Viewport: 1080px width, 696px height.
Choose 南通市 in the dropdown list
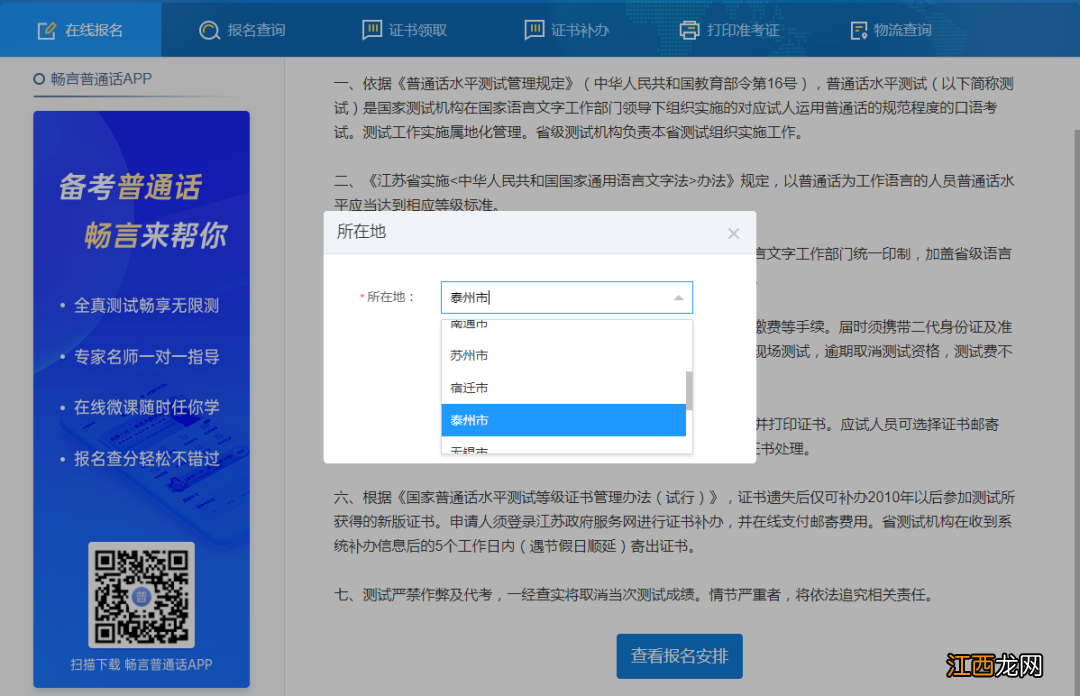point(470,323)
